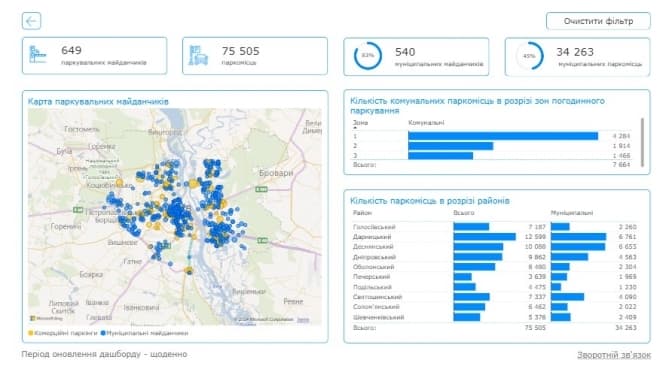
Task: Select the Шевченківський district row
Action: [x=495, y=317]
